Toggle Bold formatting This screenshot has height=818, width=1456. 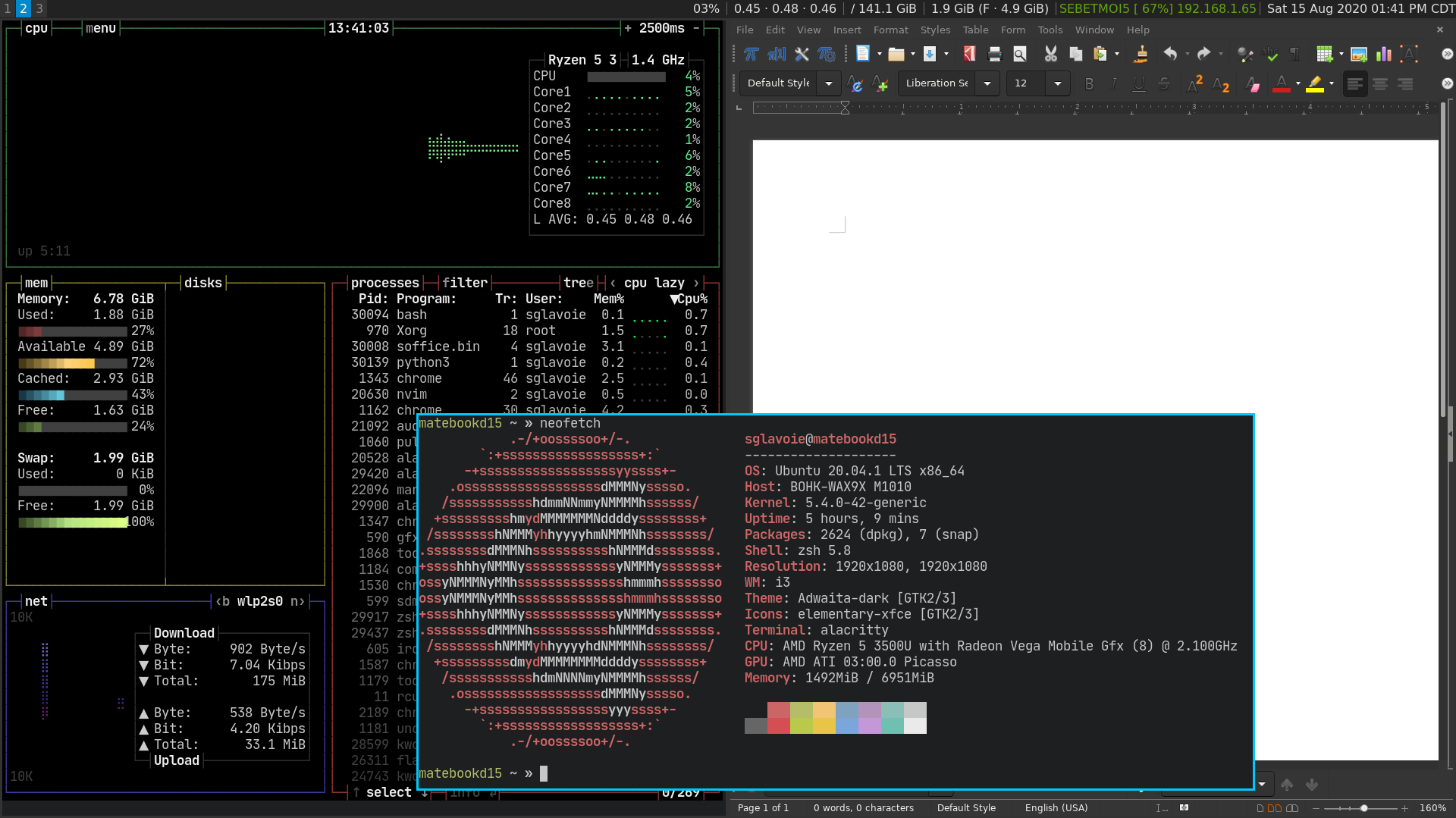pyautogui.click(x=1089, y=84)
